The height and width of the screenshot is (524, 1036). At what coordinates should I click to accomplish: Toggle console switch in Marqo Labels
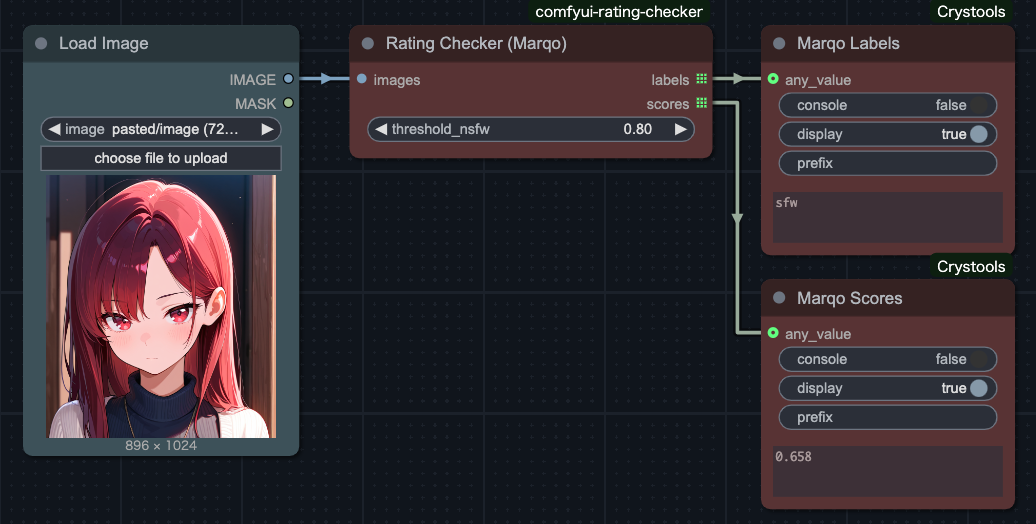(x=887, y=105)
